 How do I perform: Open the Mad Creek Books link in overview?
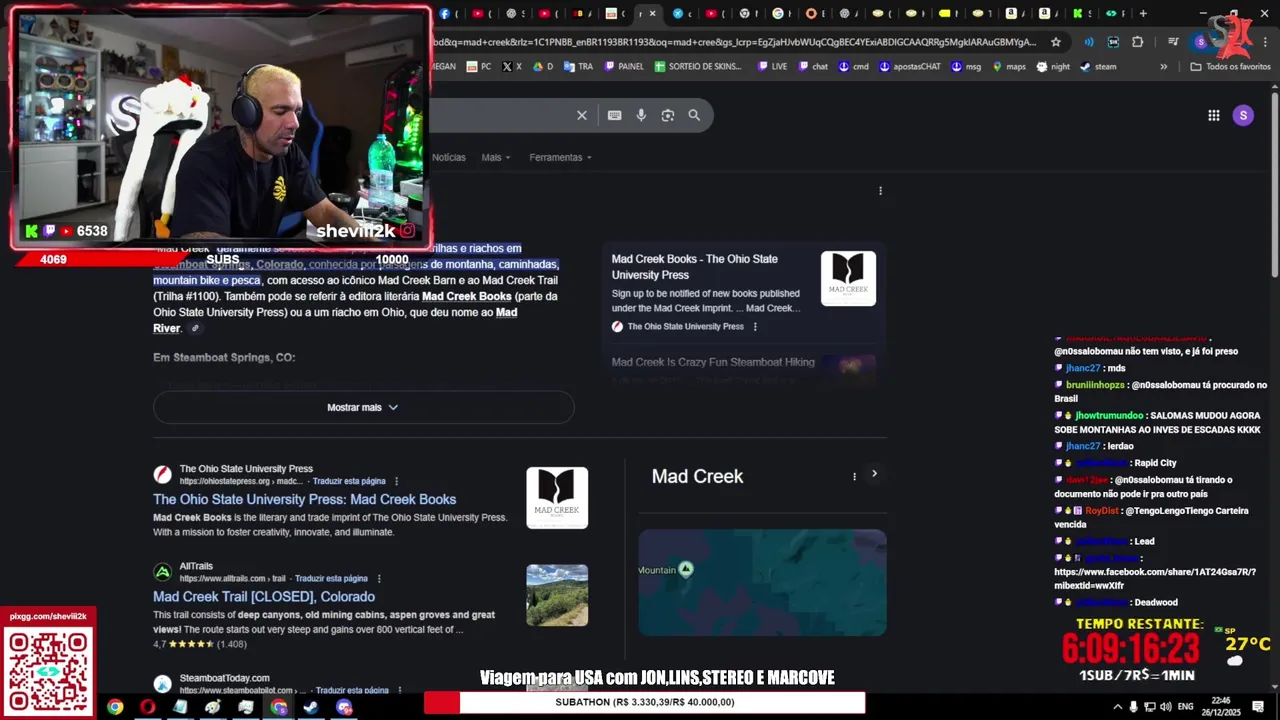[x=467, y=296]
